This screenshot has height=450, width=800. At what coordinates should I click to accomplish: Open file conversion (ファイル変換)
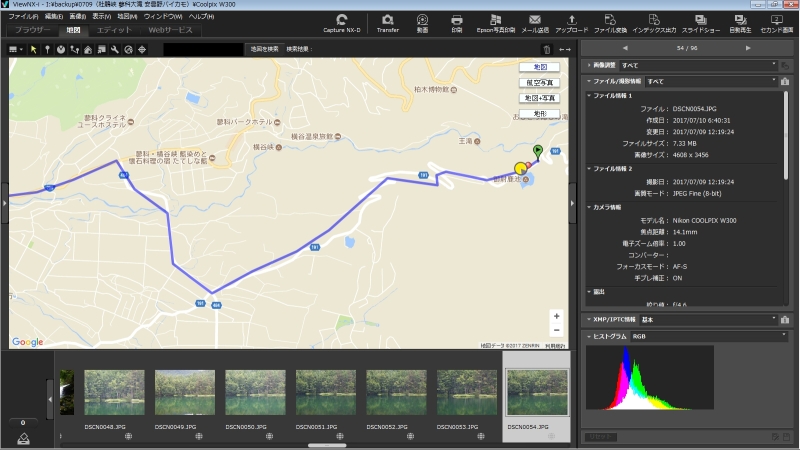[x=610, y=23]
